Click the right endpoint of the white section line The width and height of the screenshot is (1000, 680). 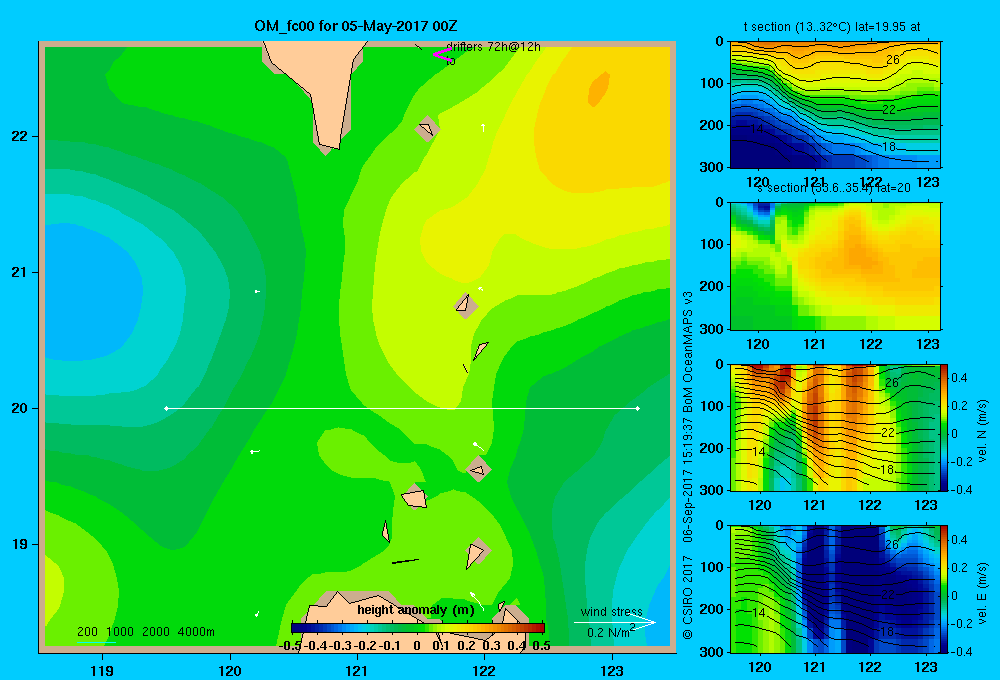click(638, 408)
